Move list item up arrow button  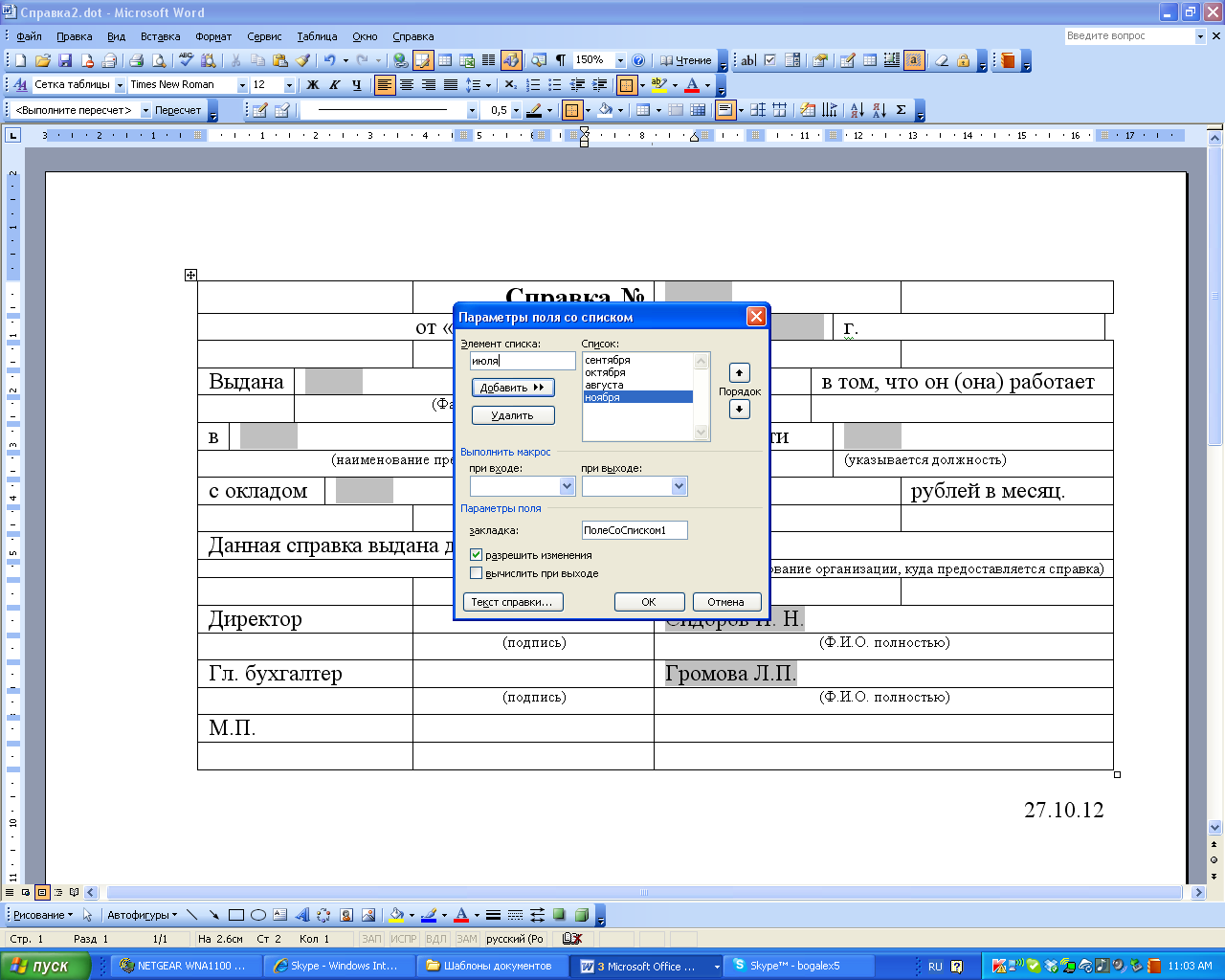(x=739, y=372)
